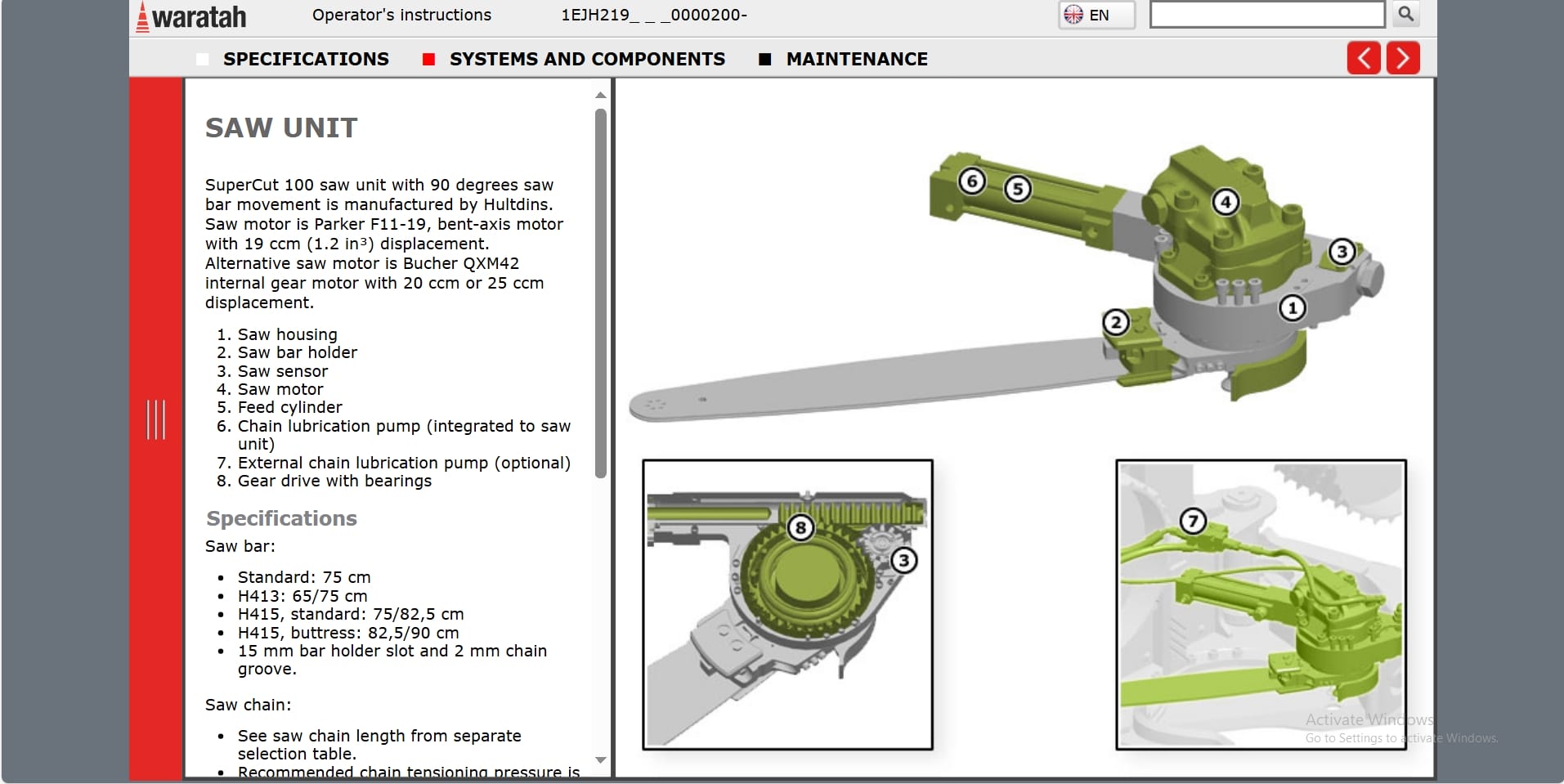Click inside the search input field

click(1267, 14)
